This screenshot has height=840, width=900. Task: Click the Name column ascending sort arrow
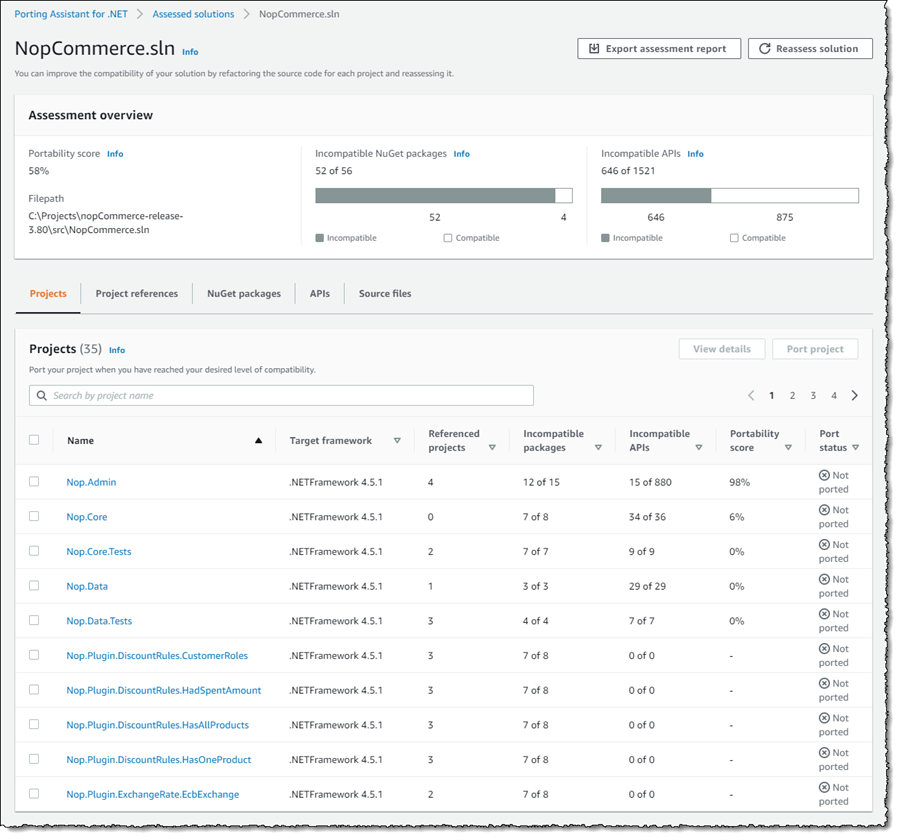258,440
